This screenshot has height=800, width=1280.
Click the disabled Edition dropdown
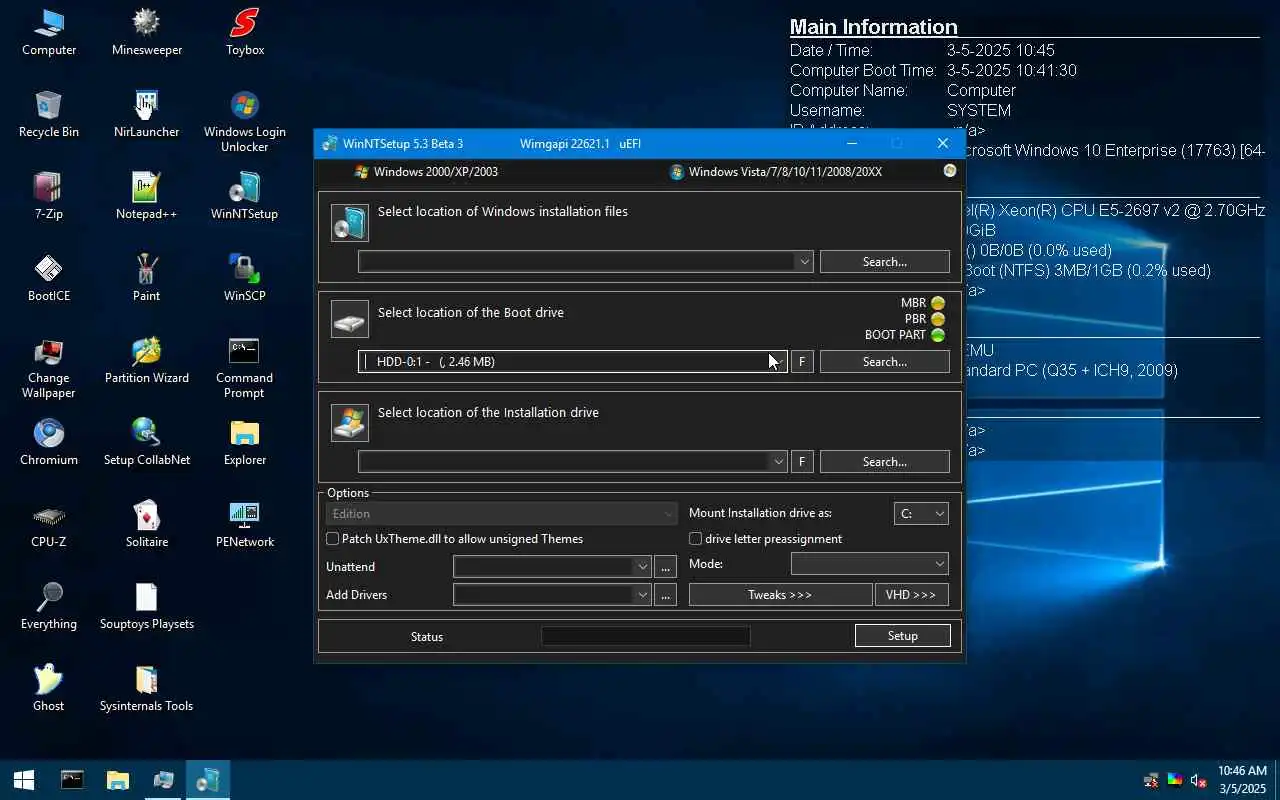click(x=501, y=514)
